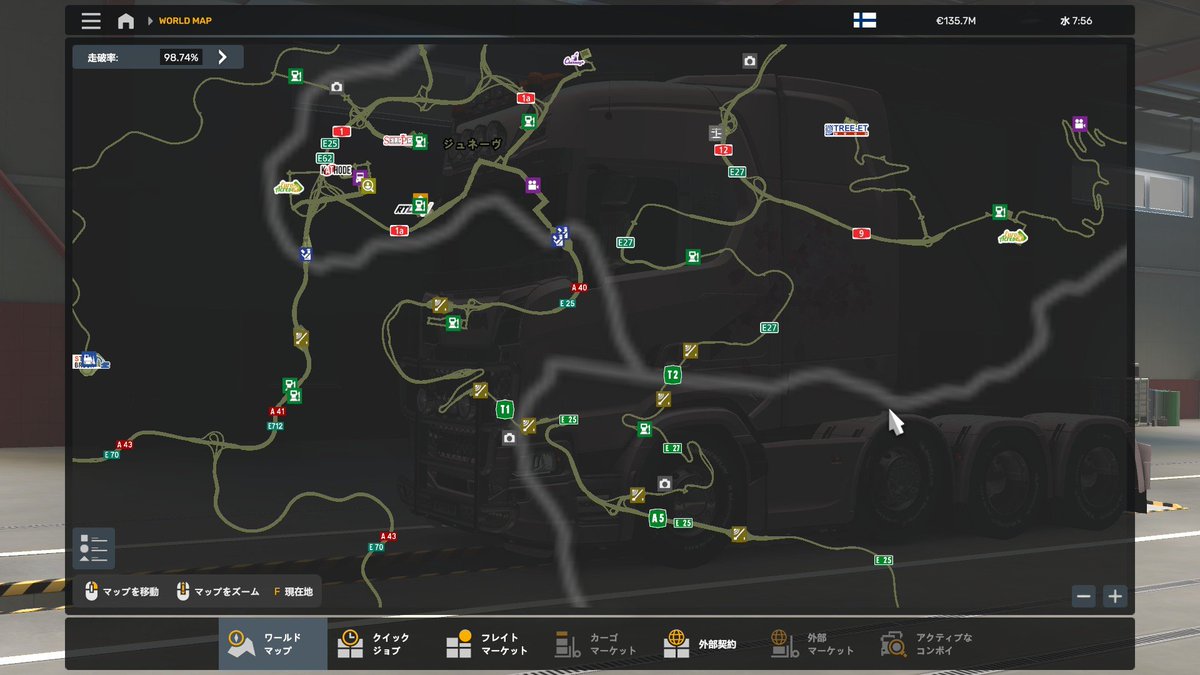Zoom in with the plus button

tap(1115, 596)
